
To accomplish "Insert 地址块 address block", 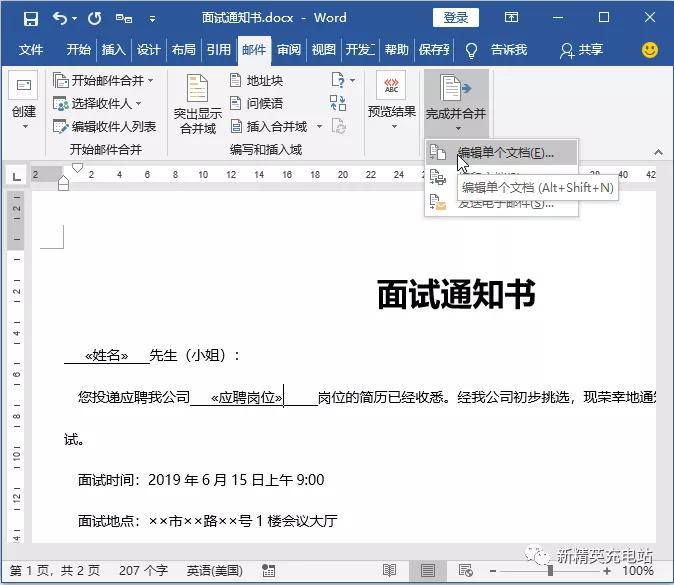I will tap(257, 80).
